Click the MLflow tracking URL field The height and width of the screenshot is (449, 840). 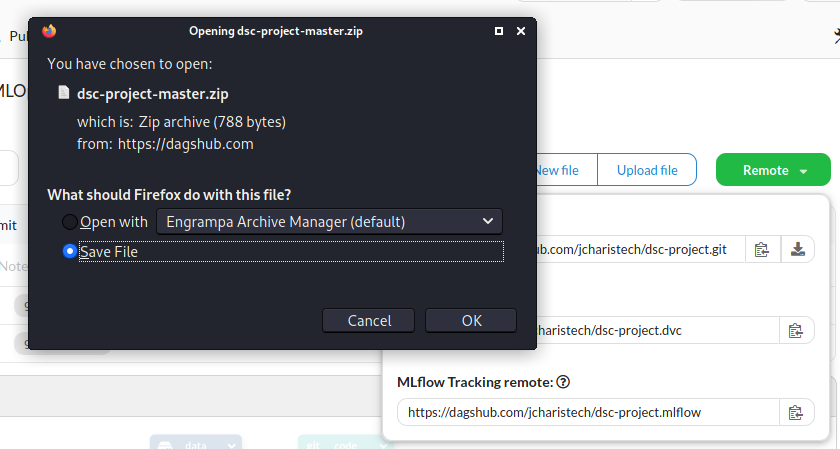point(588,413)
